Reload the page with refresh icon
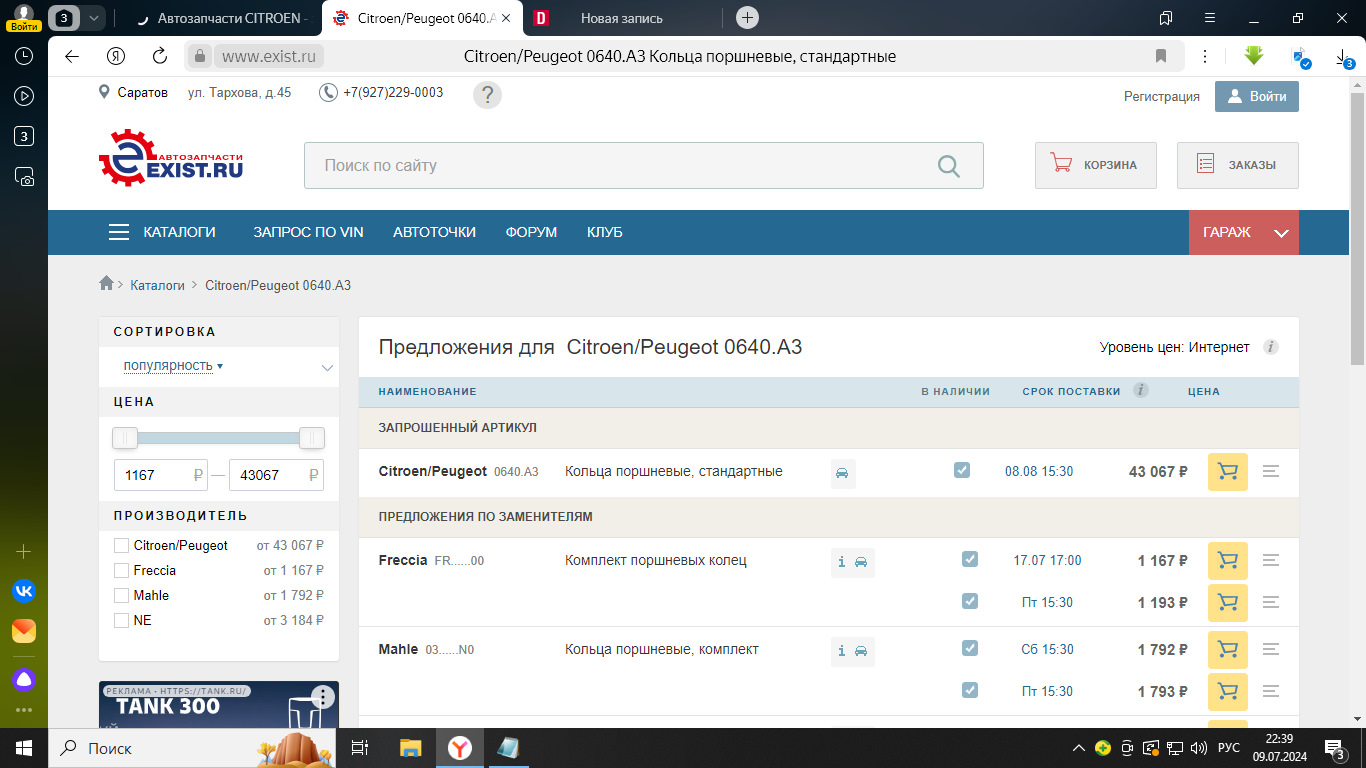The image size is (1366, 768). point(160,56)
